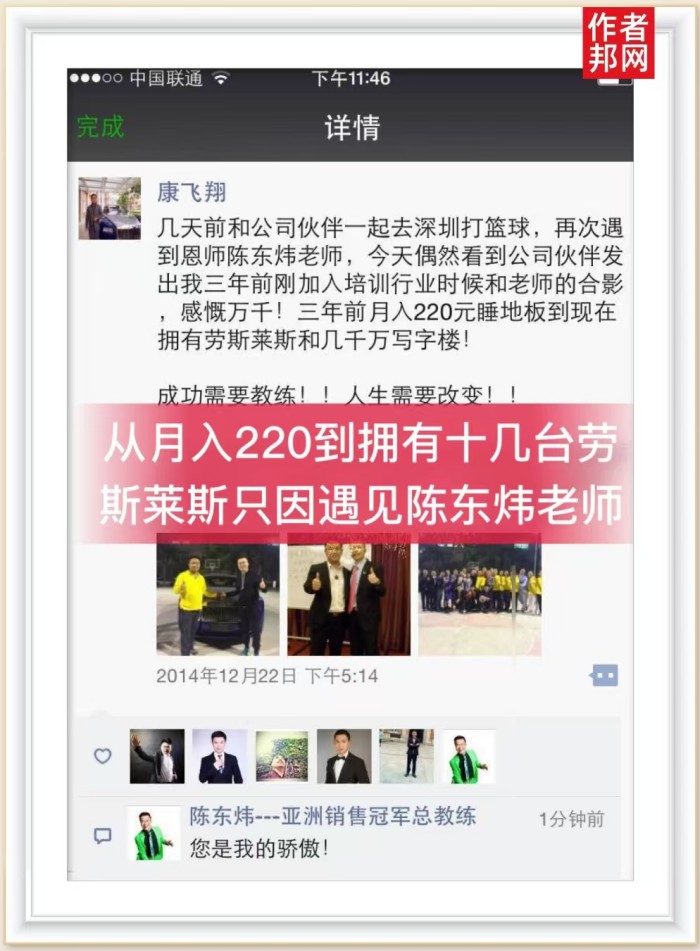Select the comment text 您是我的骄傲！
The width and height of the screenshot is (700, 951).
[260, 848]
